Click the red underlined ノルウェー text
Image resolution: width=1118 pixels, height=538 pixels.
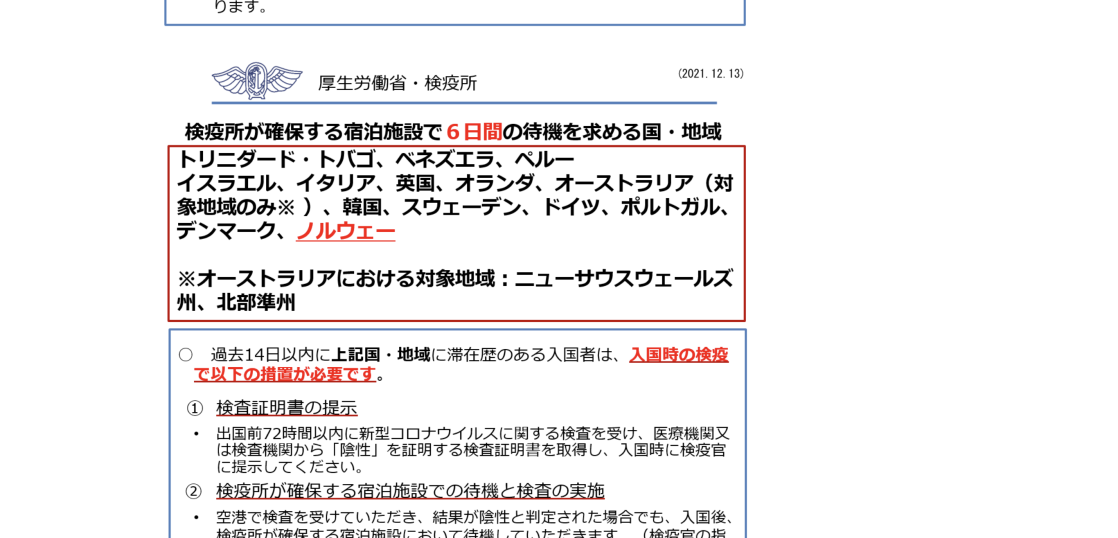tap(345, 231)
